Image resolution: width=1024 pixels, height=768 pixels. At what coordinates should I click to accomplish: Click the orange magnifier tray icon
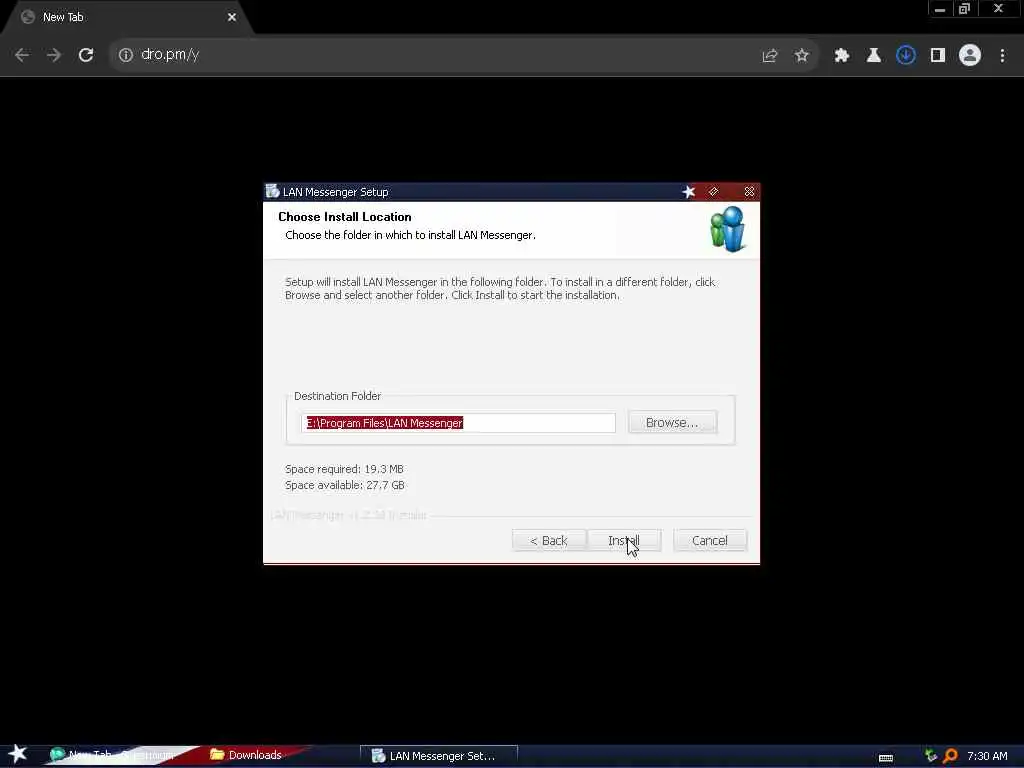[x=951, y=756]
